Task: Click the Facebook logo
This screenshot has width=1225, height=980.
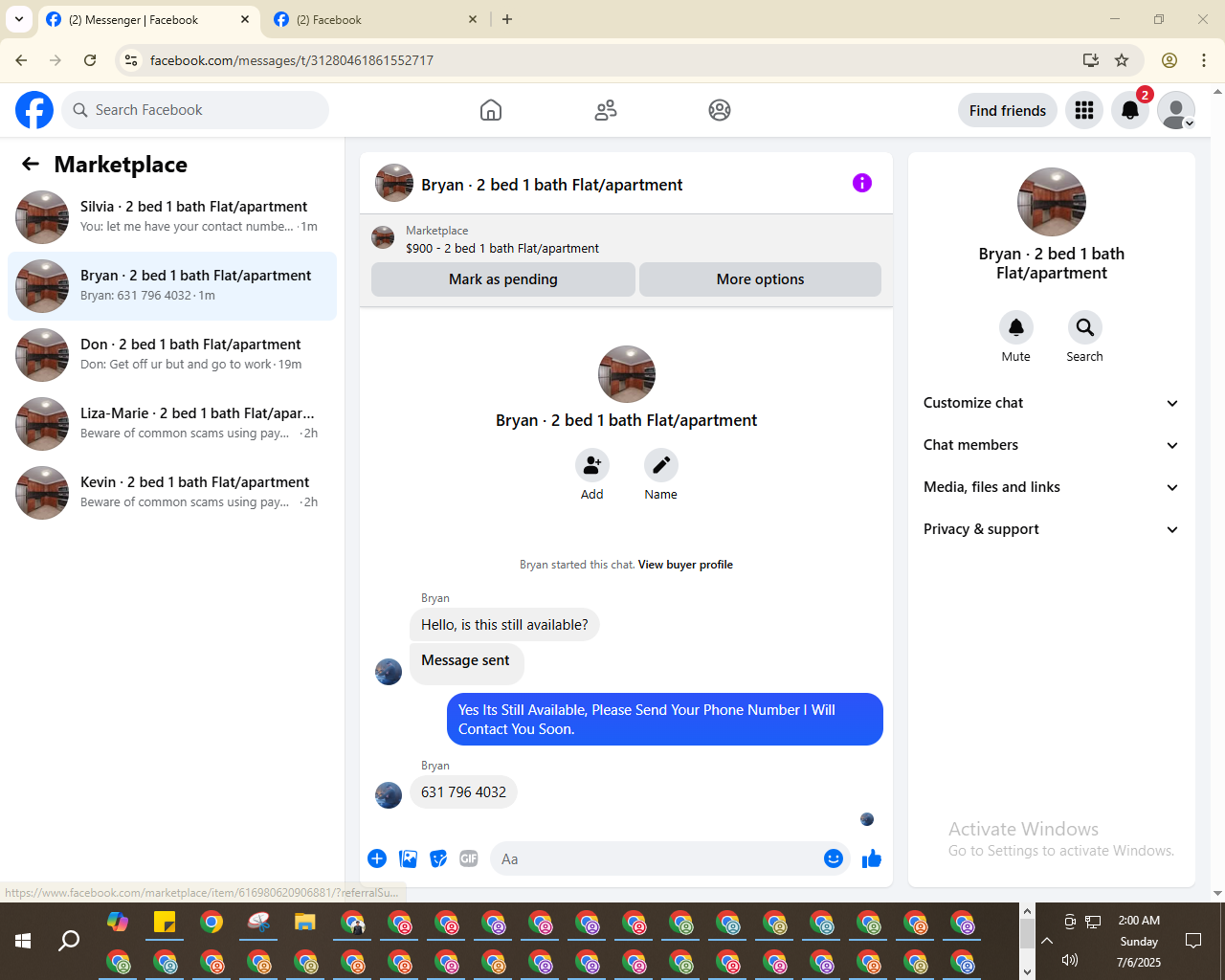Action: point(34,110)
